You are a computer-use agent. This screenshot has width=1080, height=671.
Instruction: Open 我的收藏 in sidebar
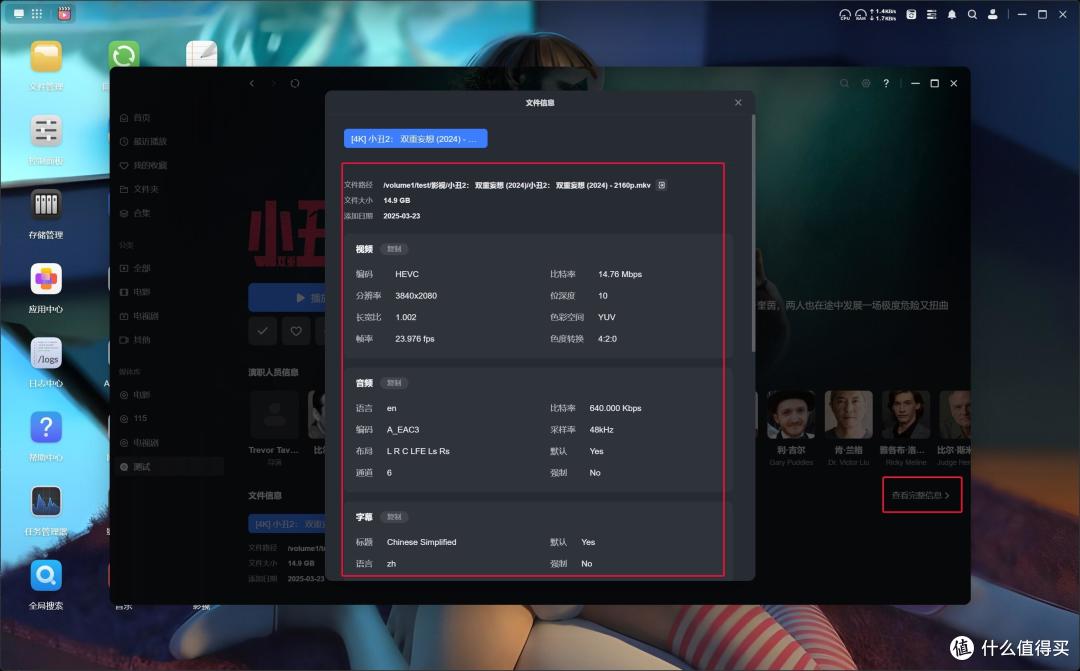pyautogui.click(x=143, y=165)
